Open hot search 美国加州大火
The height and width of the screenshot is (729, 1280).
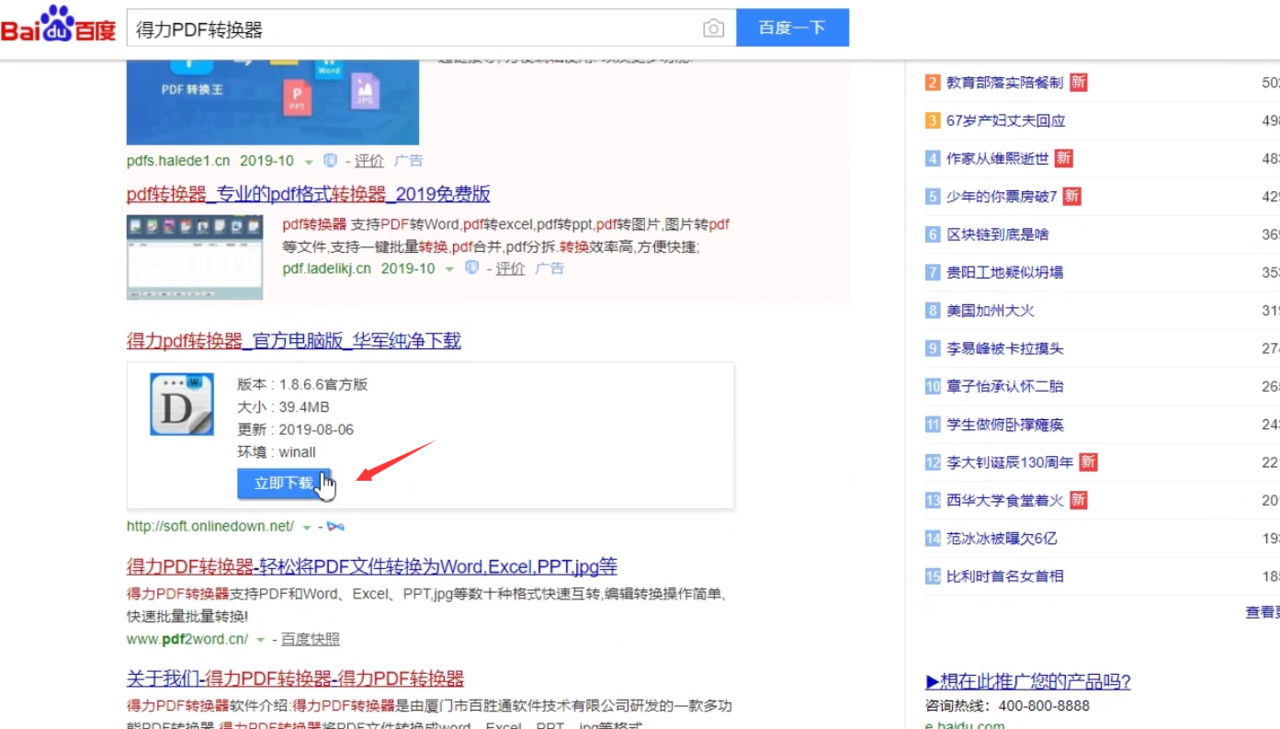(991, 311)
